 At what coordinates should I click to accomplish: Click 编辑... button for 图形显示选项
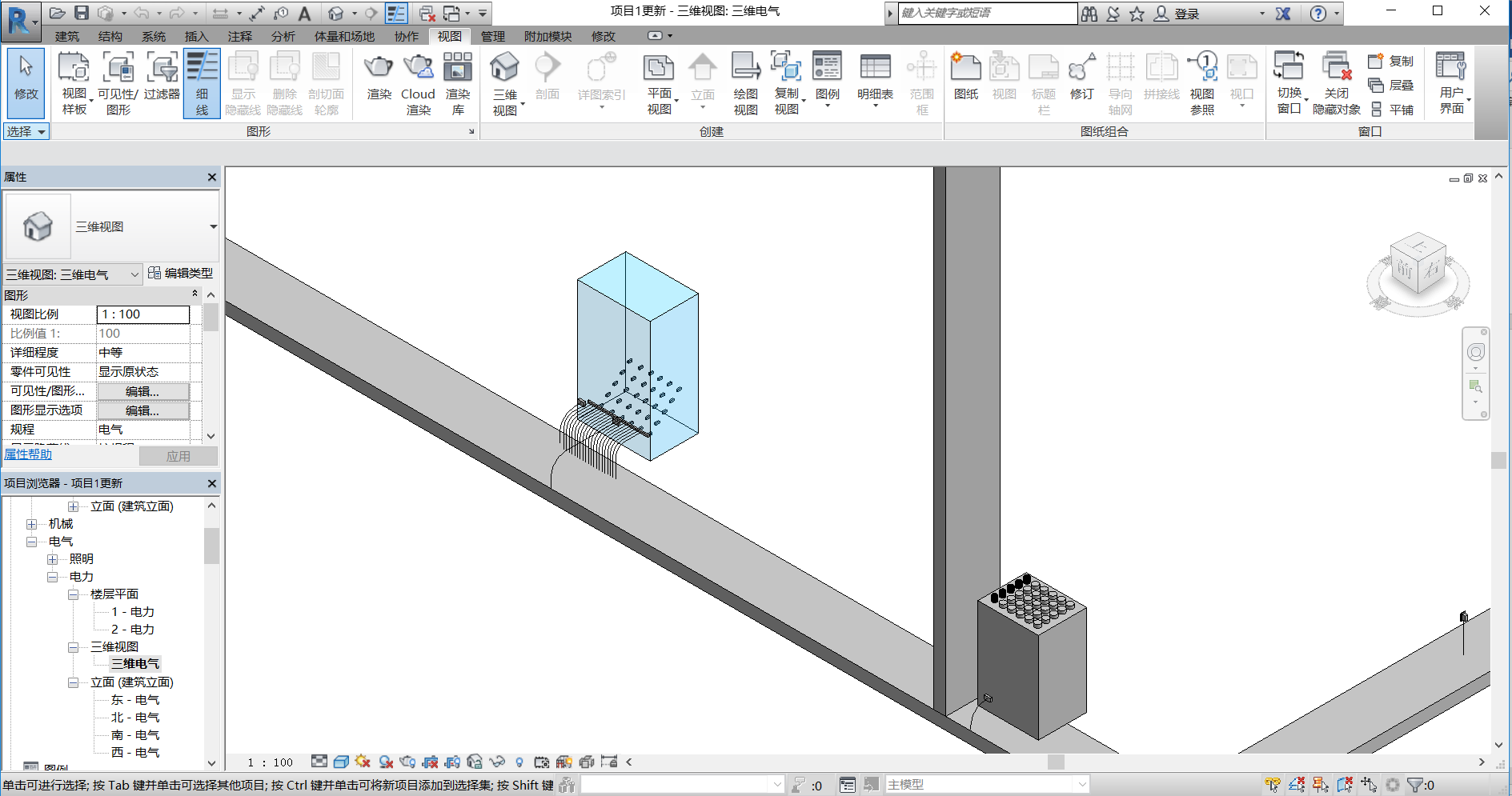click(143, 410)
